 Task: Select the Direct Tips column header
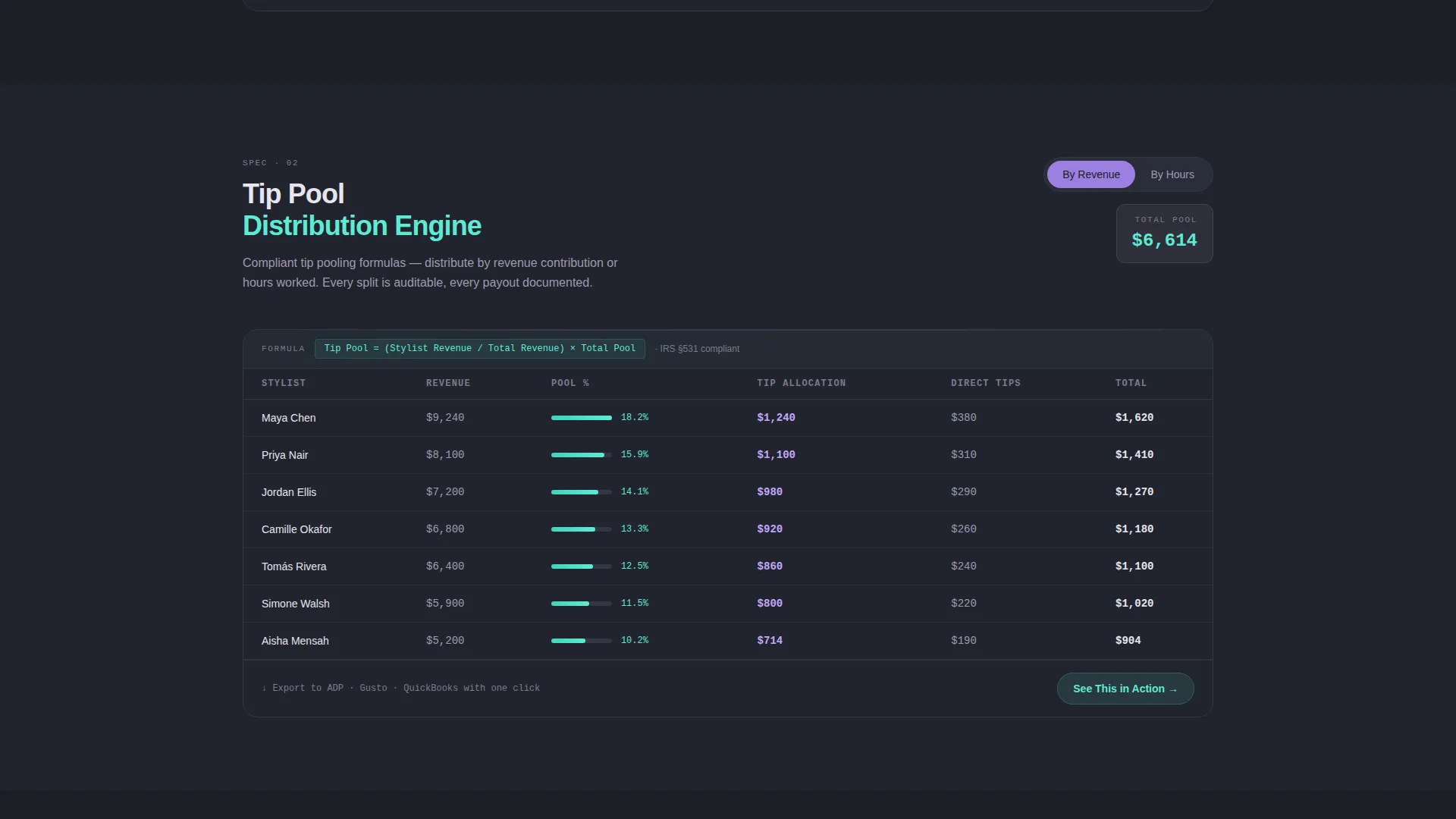pos(986,383)
